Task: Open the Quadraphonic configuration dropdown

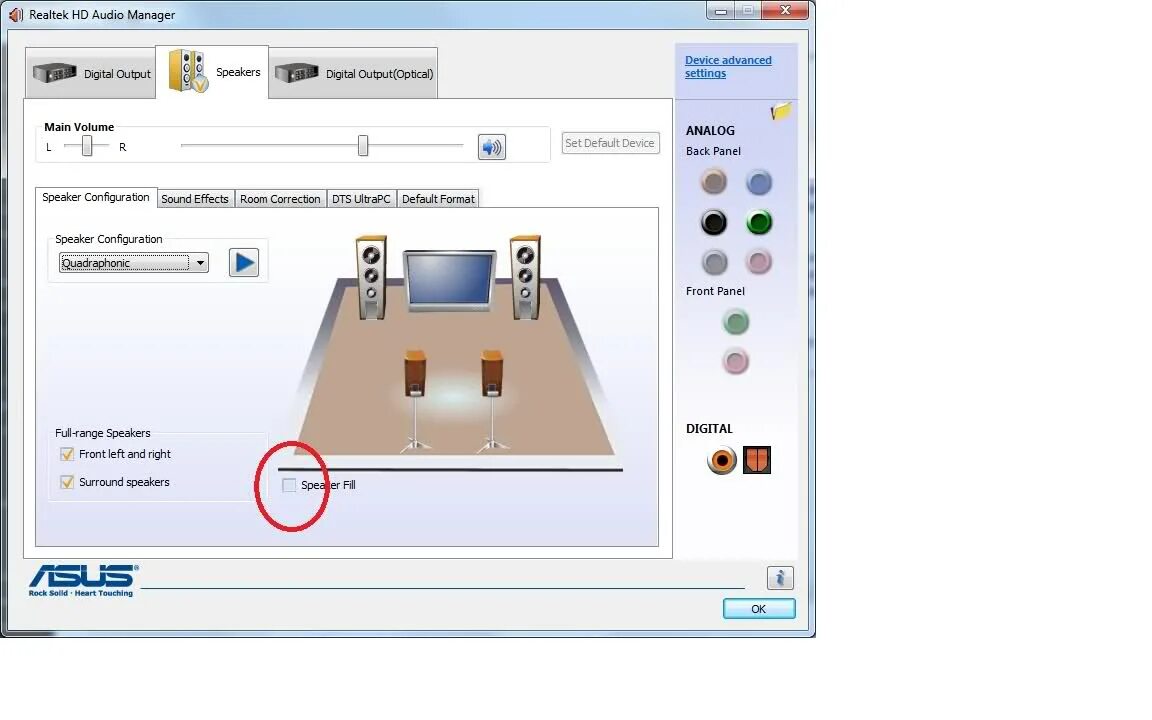Action: [x=134, y=263]
